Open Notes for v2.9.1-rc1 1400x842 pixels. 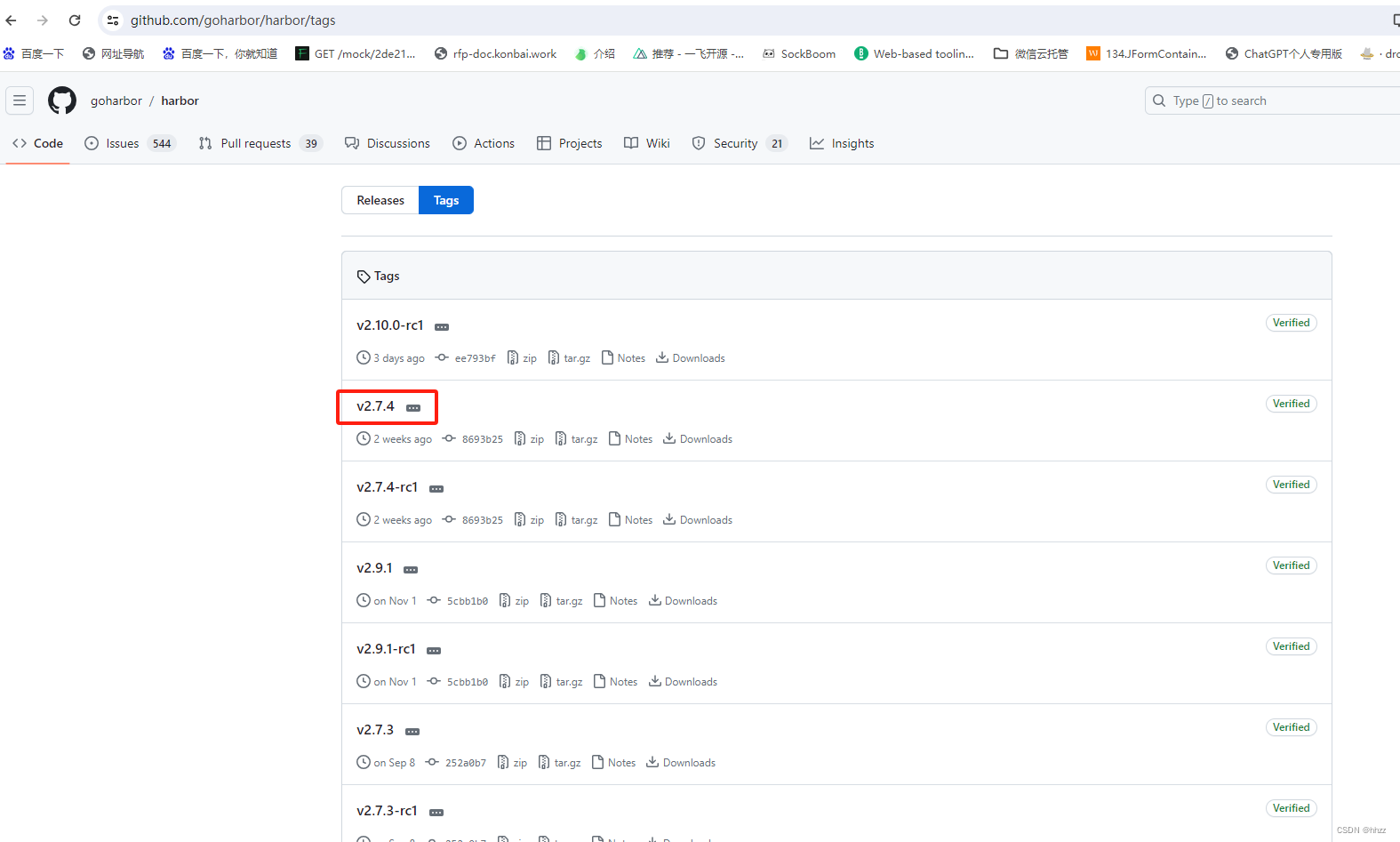pos(615,682)
